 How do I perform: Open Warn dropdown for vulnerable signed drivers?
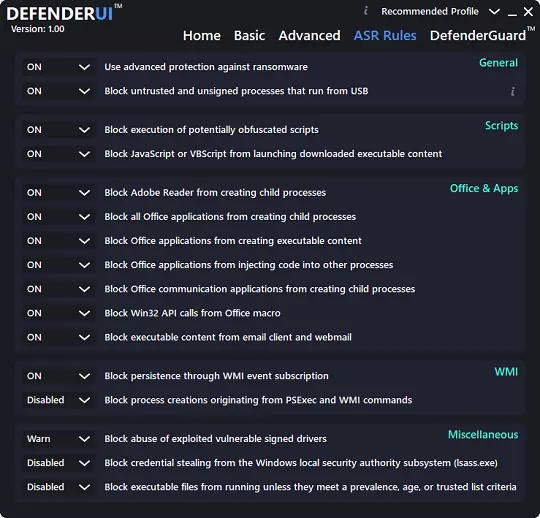(x=59, y=439)
